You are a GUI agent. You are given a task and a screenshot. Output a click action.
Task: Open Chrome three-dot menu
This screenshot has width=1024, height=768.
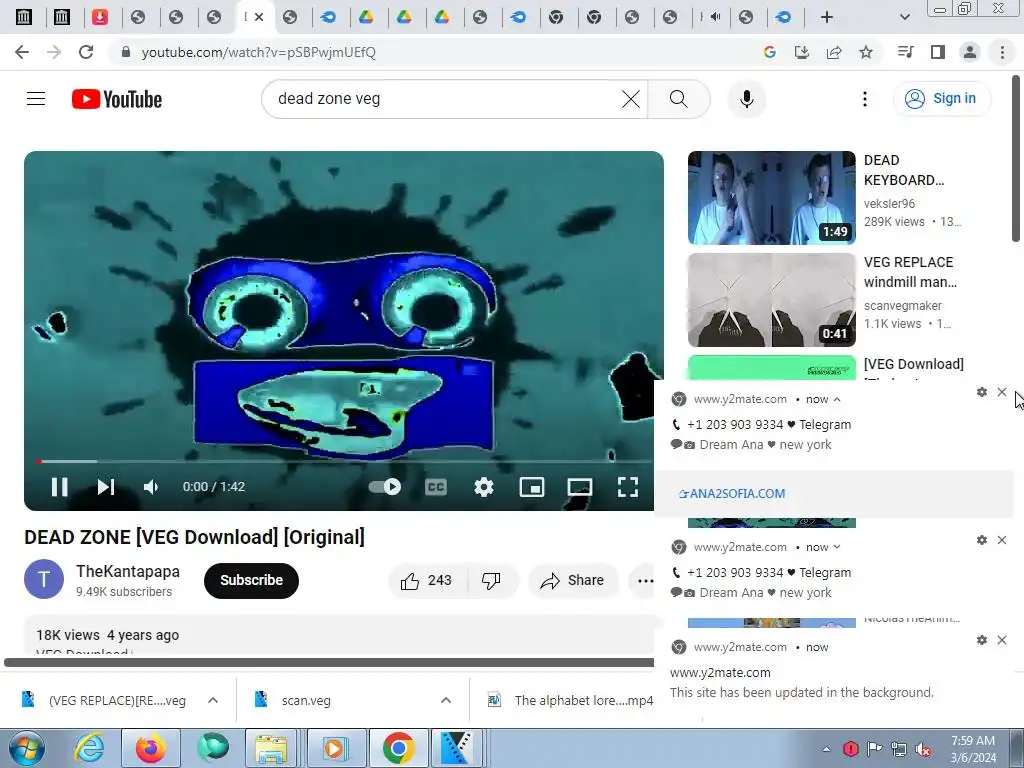pyautogui.click(x=1002, y=52)
